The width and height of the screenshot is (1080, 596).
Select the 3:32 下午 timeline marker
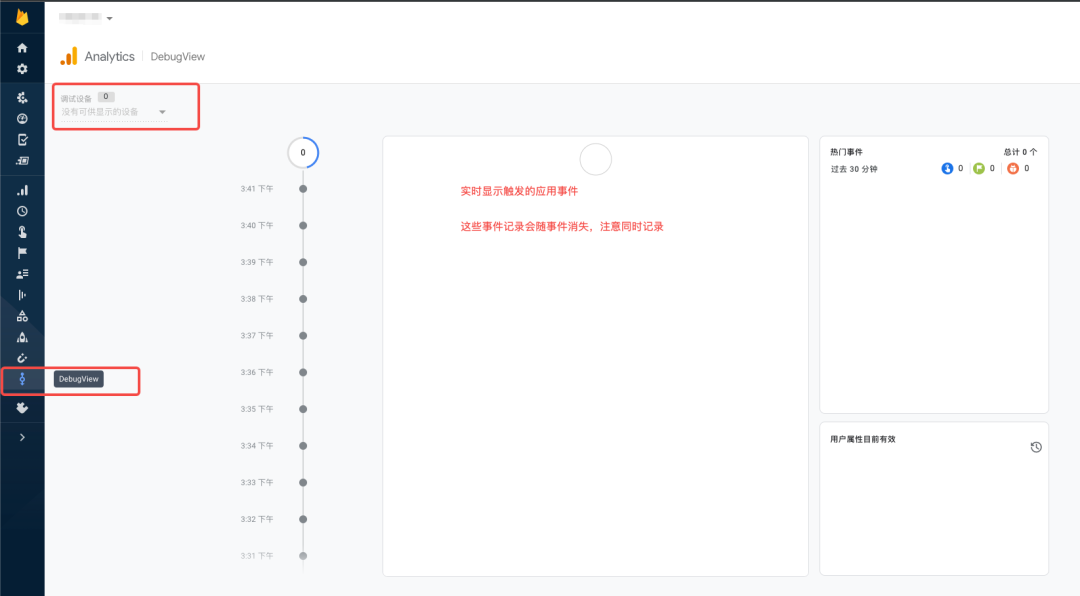(303, 519)
